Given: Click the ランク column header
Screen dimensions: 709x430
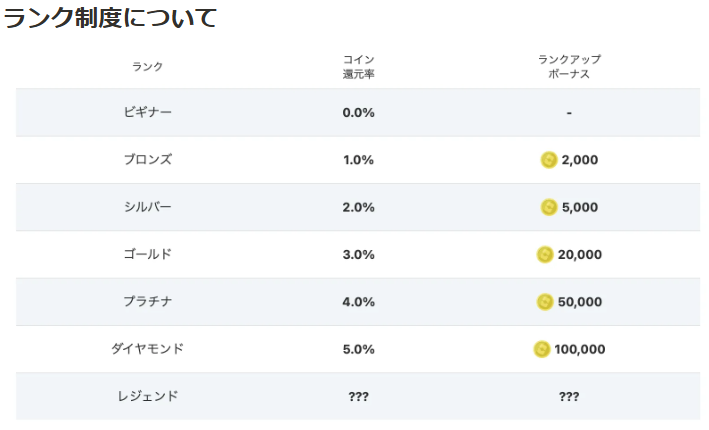Looking at the screenshot, I should tap(147, 66).
